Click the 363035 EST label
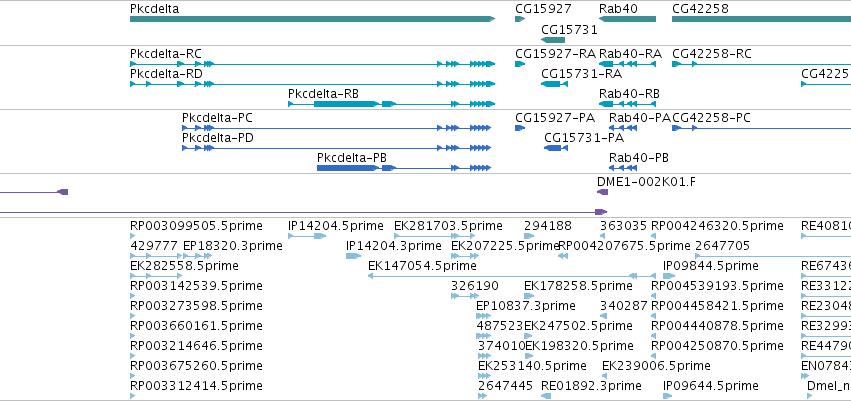 pos(624,226)
